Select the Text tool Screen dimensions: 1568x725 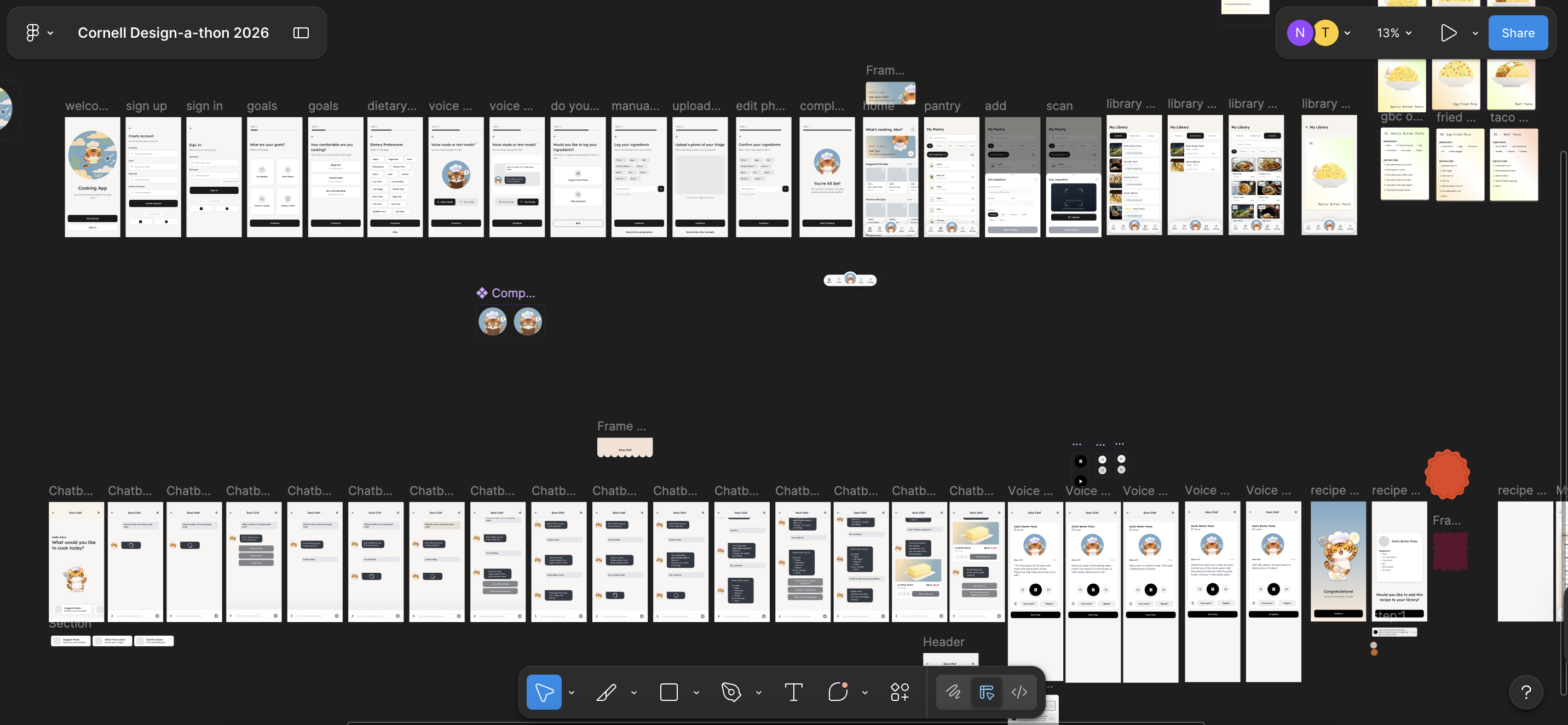coord(793,692)
